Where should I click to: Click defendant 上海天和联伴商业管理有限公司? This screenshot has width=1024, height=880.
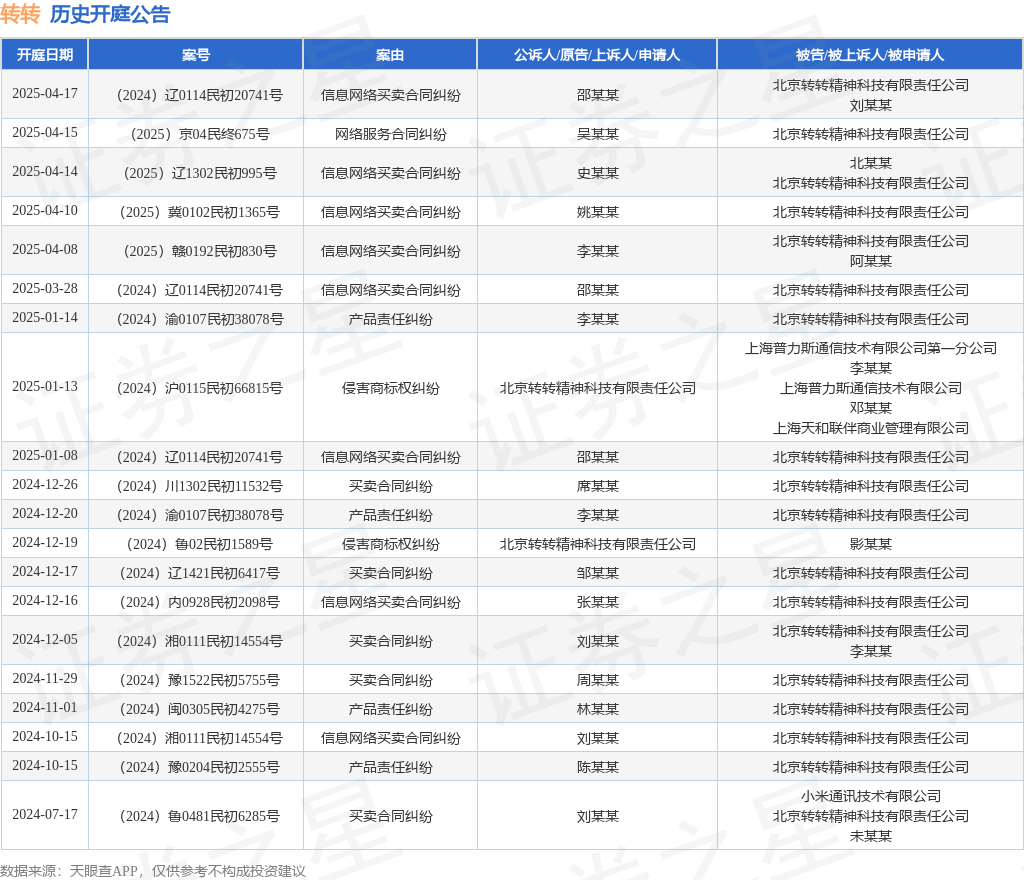871,428
